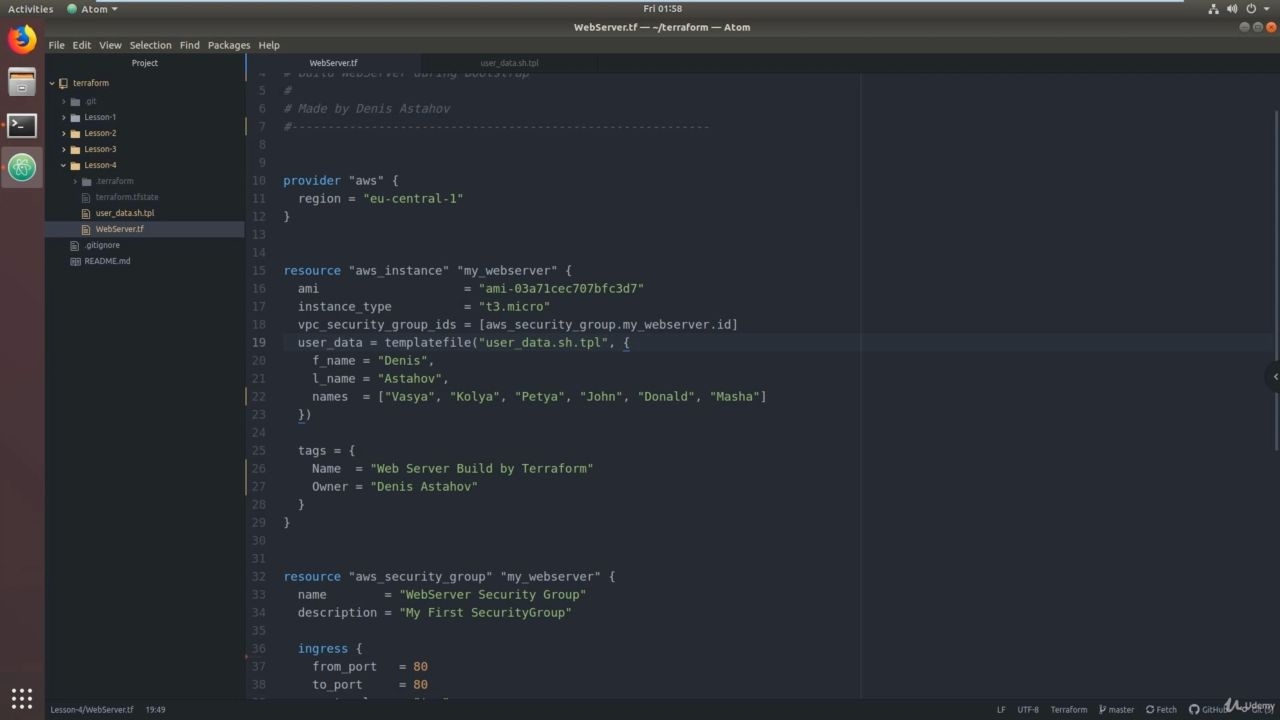Change UTF-8 encoding in status bar
The height and width of the screenshot is (720, 1280).
(1028, 709)
